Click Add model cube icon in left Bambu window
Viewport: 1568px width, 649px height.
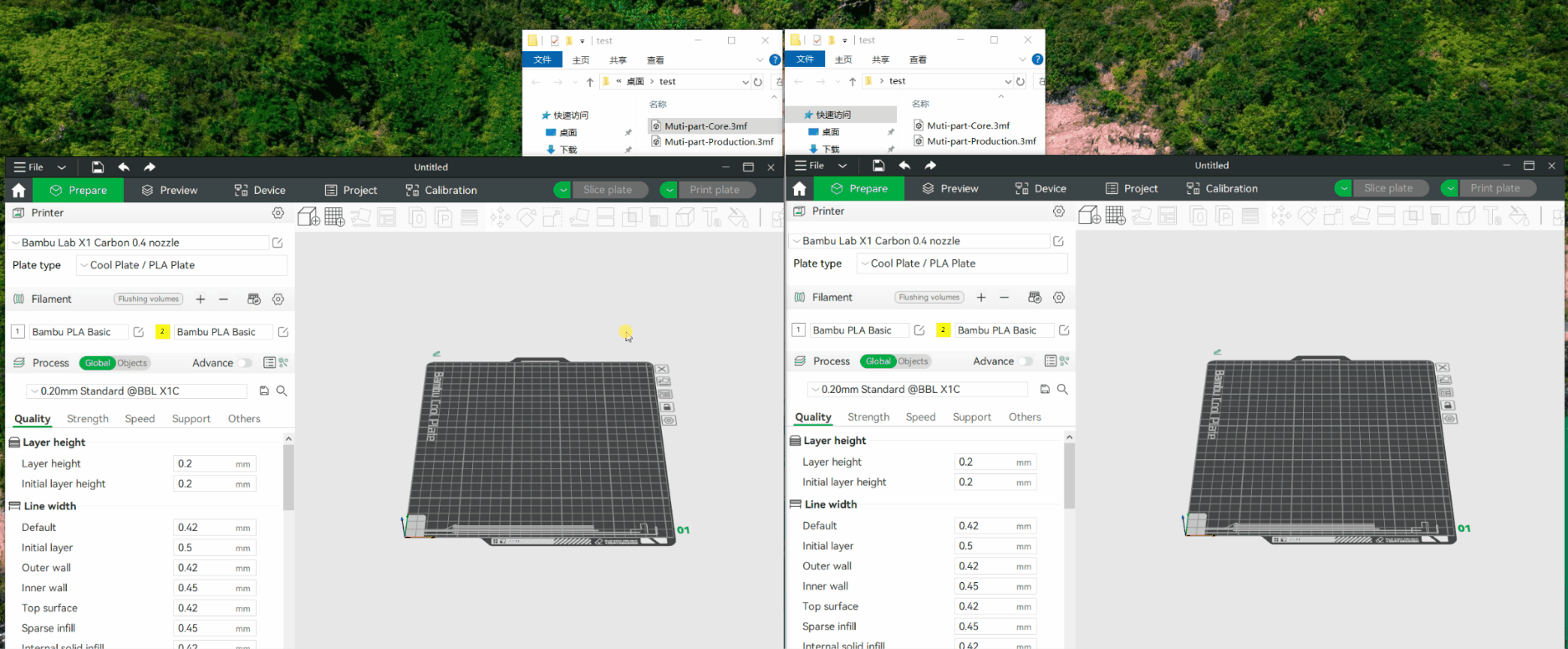click(308, 217)
